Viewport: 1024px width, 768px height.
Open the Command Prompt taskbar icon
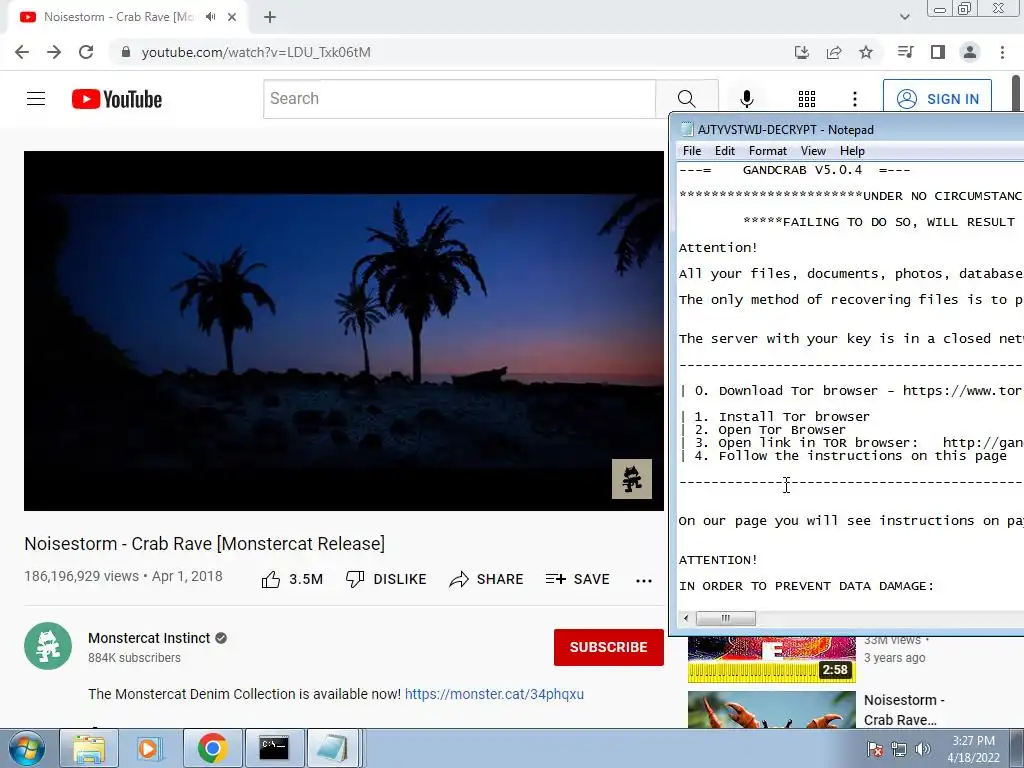pos(274,748)
